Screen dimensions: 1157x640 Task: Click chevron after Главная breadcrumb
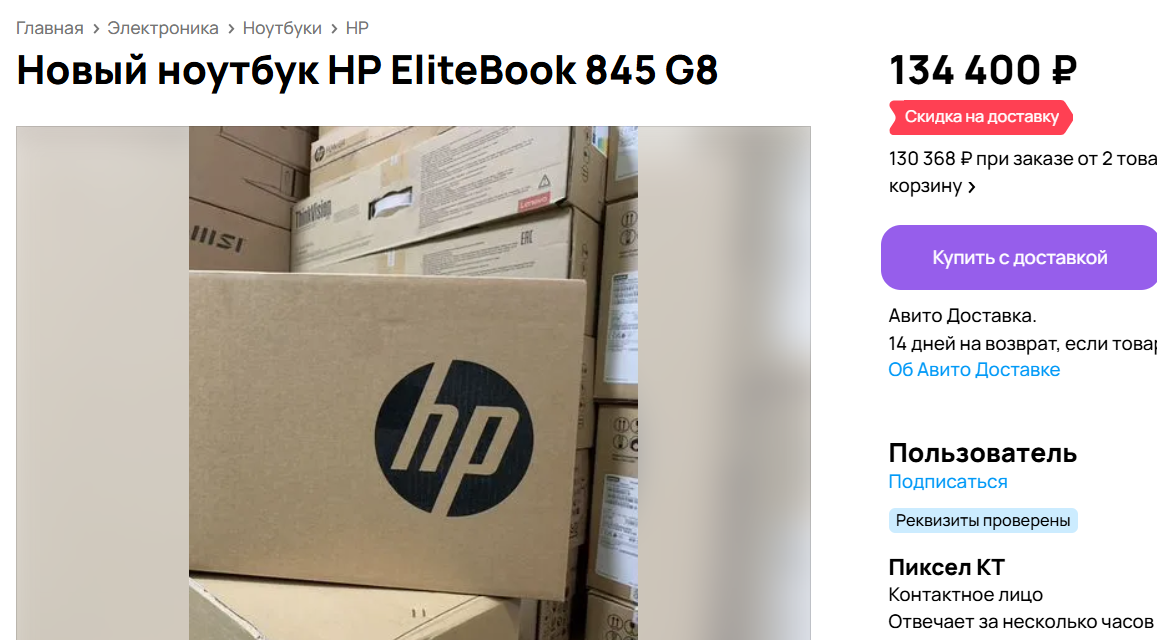pyautogui.click(x=96, y=29)
